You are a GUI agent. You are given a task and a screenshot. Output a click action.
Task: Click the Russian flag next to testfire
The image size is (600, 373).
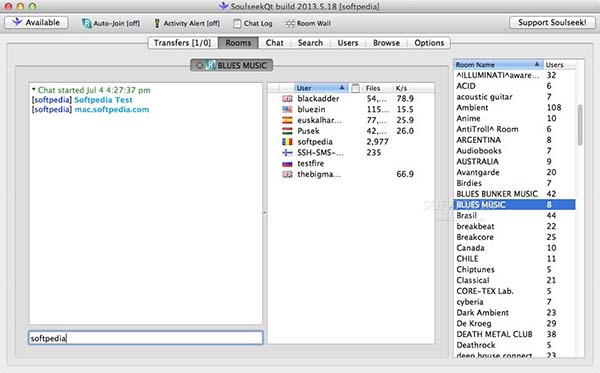click(287, 164)
